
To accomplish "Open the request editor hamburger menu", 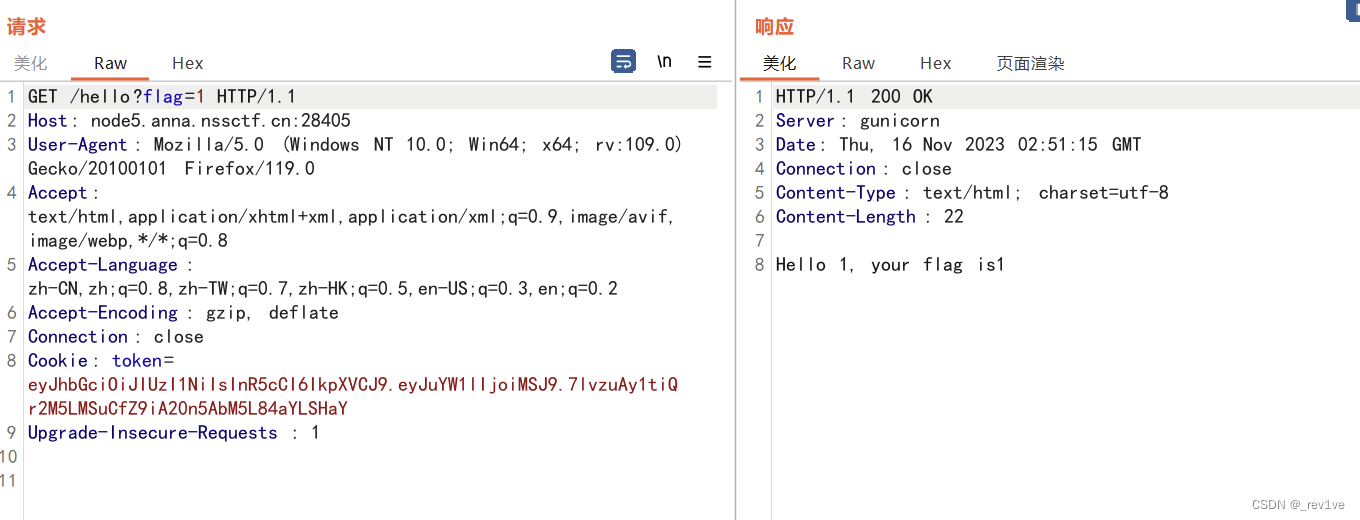I will coord(705,61).
